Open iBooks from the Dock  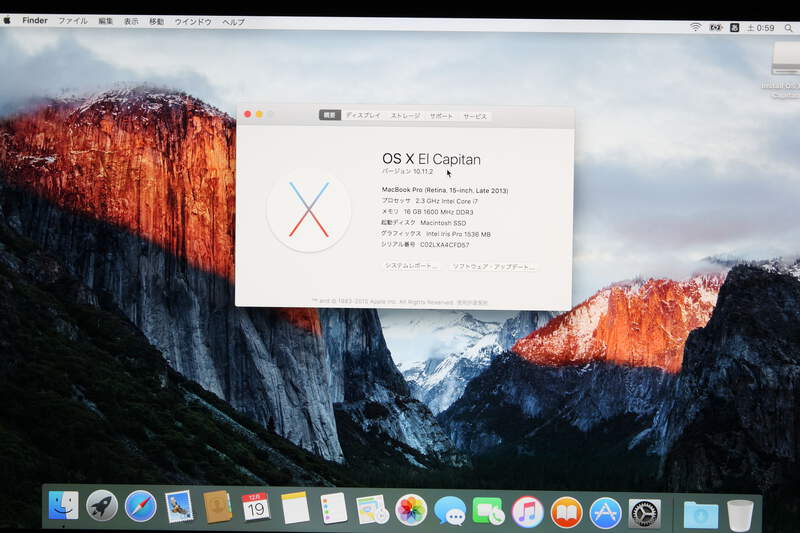pos(566,512)
